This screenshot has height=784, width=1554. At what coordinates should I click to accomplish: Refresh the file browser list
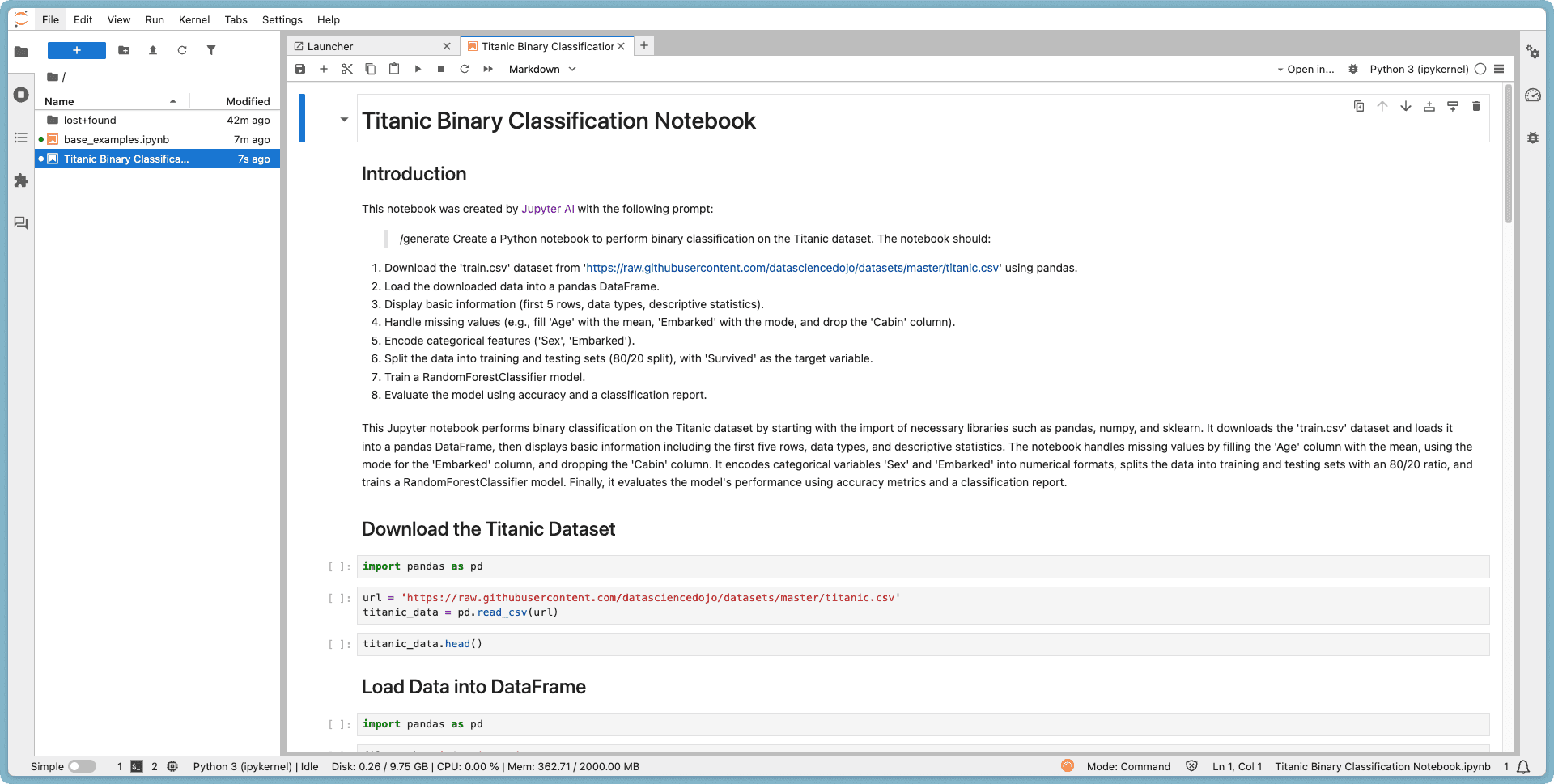182,50
